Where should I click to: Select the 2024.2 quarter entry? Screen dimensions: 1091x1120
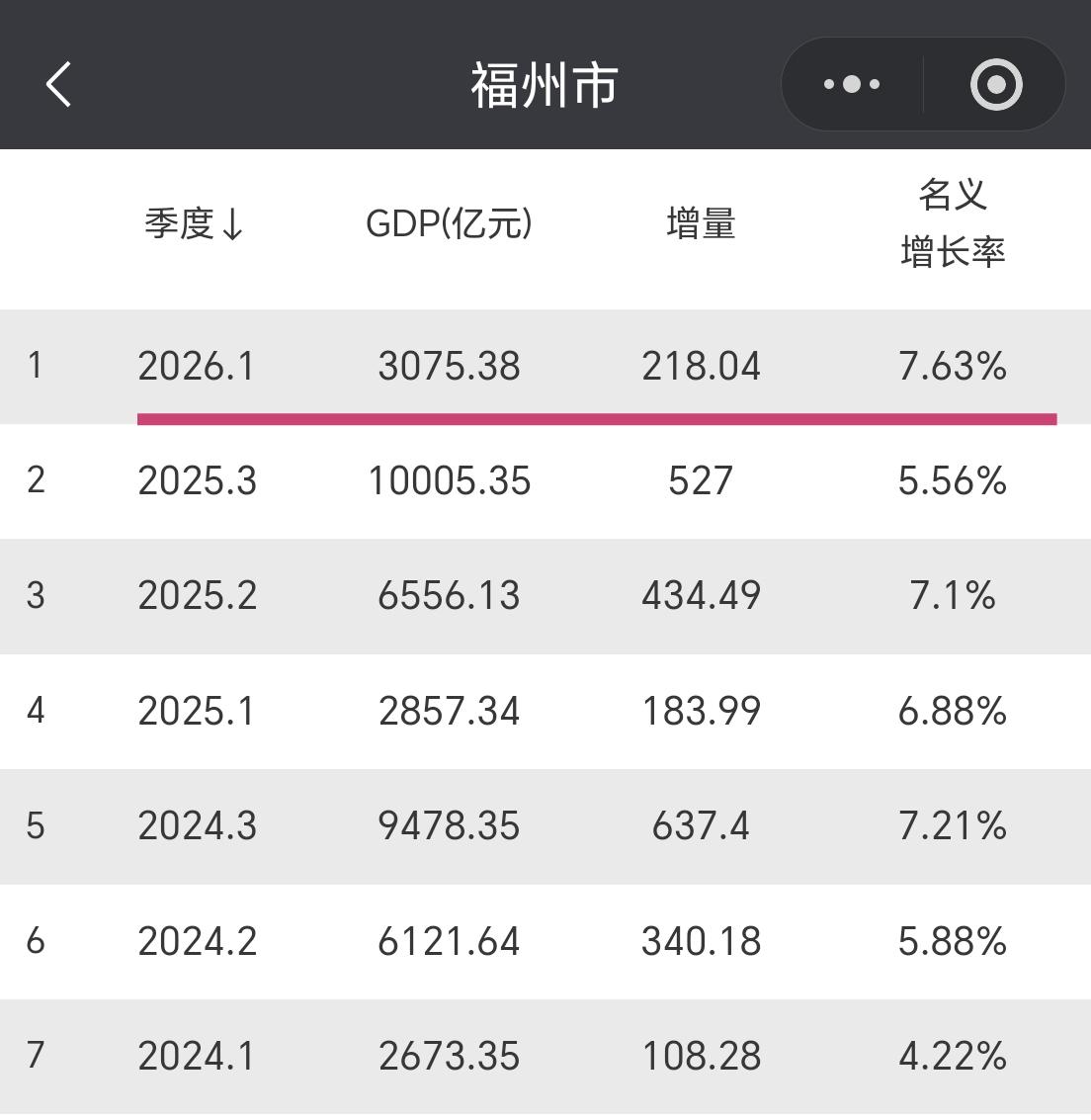[198, 941]
